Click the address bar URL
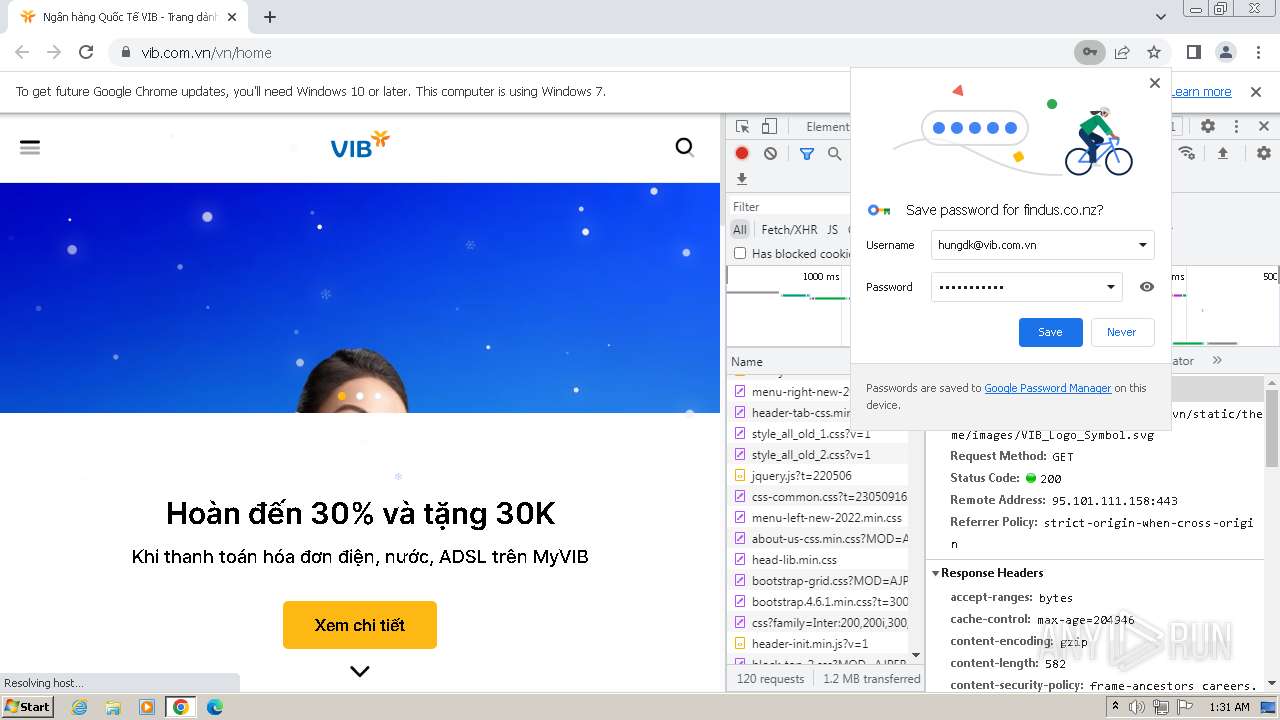The image size is (1280, 720). 206,52
